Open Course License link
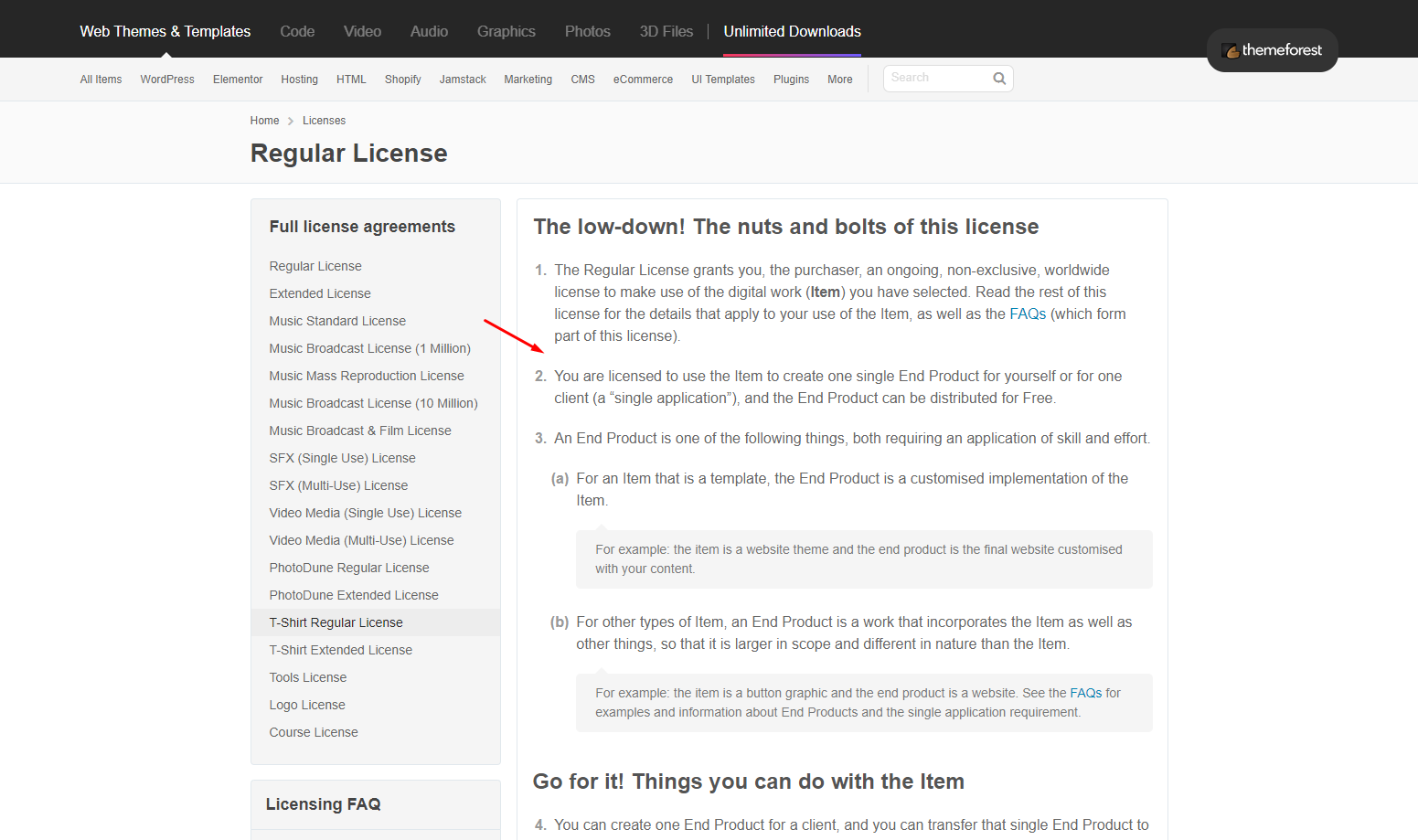 [x=314, y=732]
